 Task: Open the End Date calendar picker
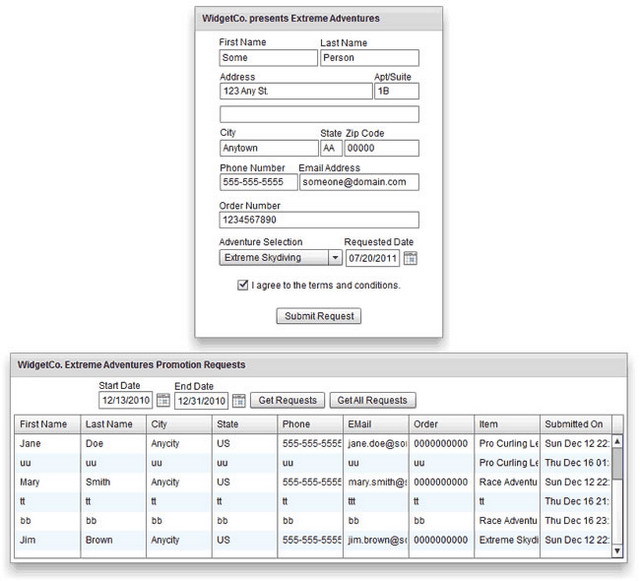(239, 401)
